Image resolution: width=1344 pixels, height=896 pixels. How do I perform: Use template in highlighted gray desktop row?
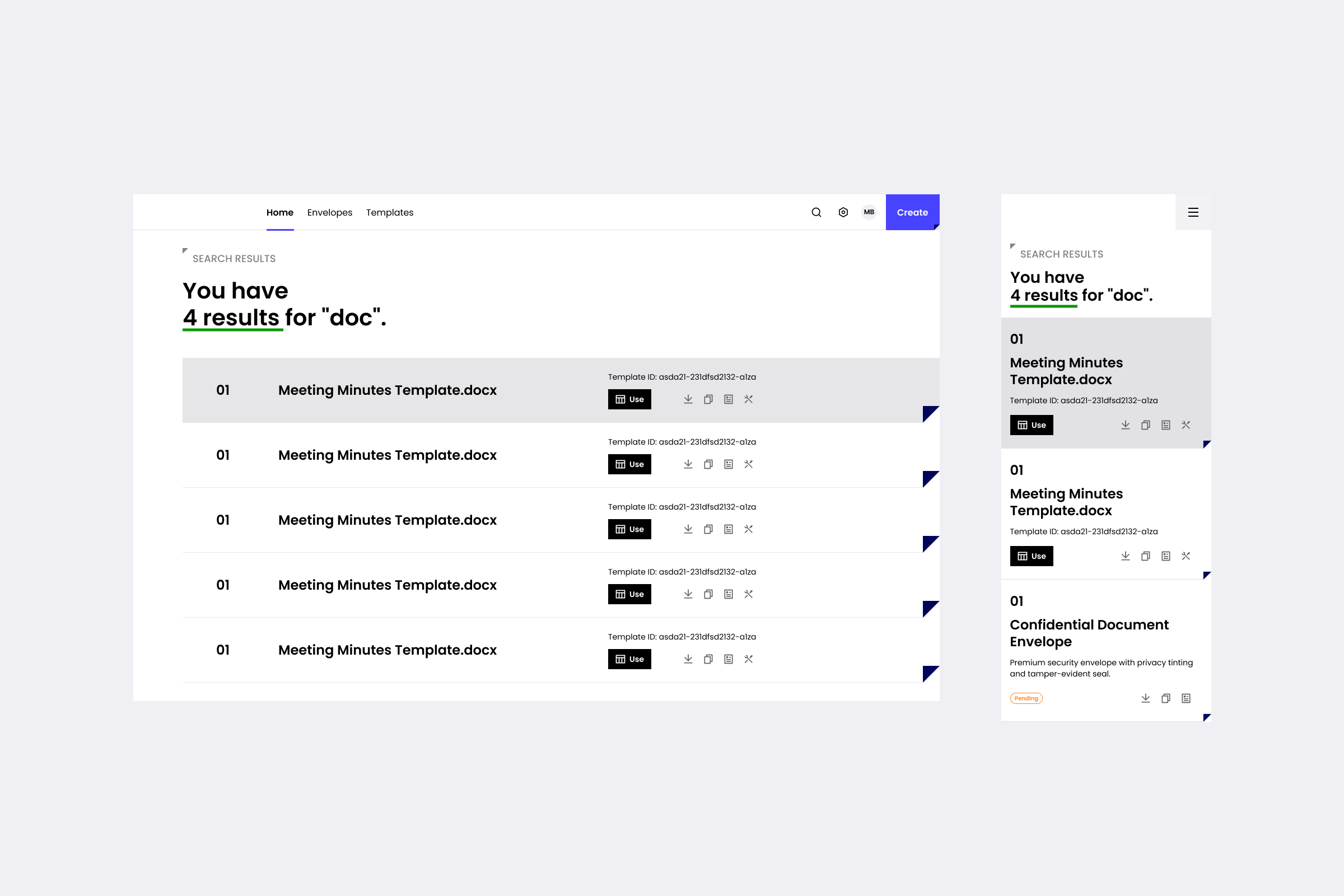coord(629,399)
